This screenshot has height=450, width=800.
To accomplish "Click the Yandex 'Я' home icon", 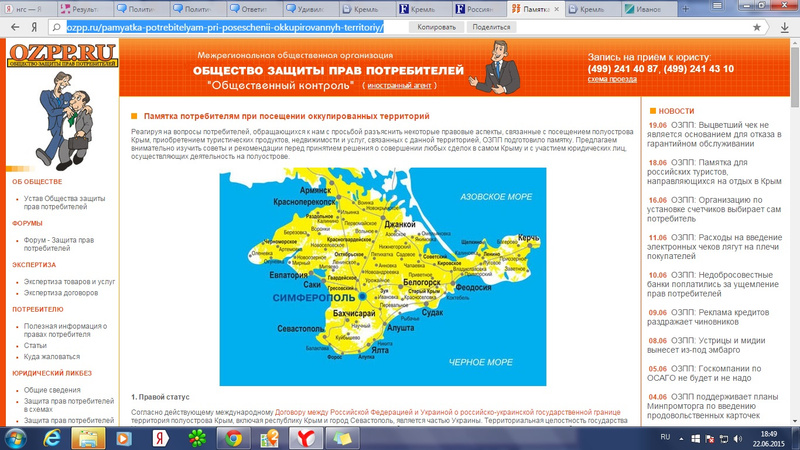I will (36, 27).
